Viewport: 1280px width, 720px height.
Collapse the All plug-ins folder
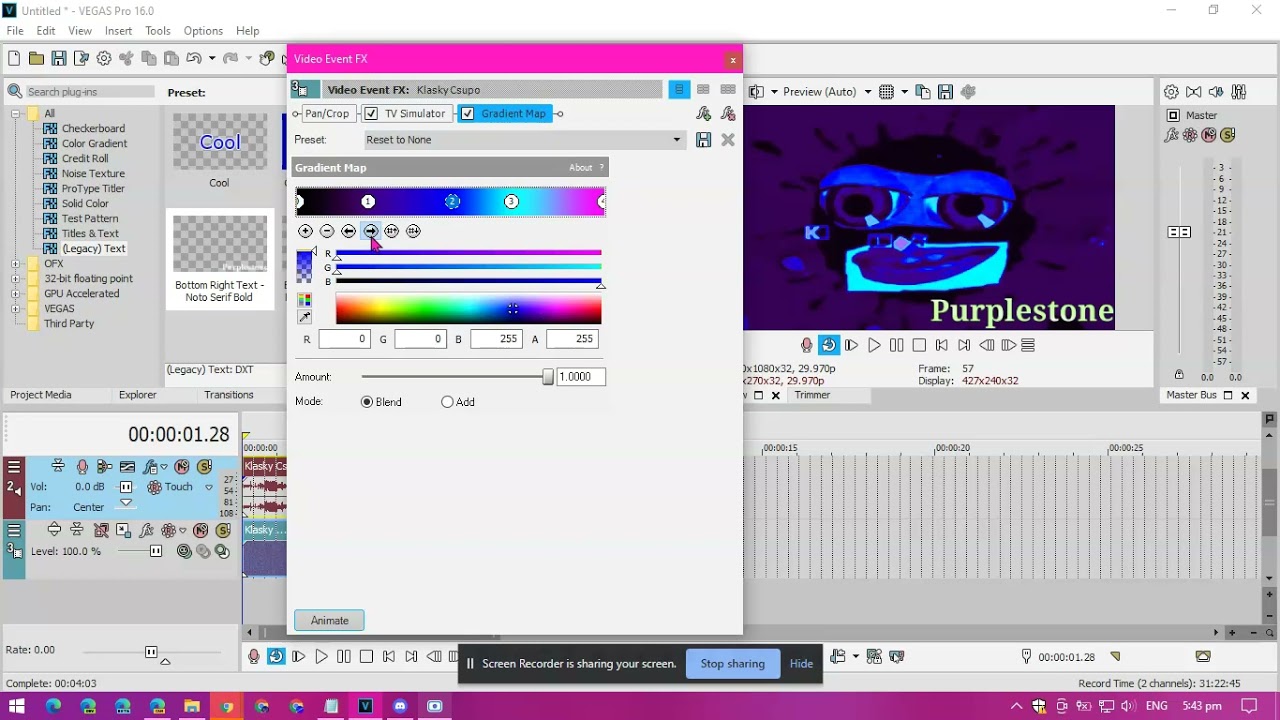(x=15, y=114)
